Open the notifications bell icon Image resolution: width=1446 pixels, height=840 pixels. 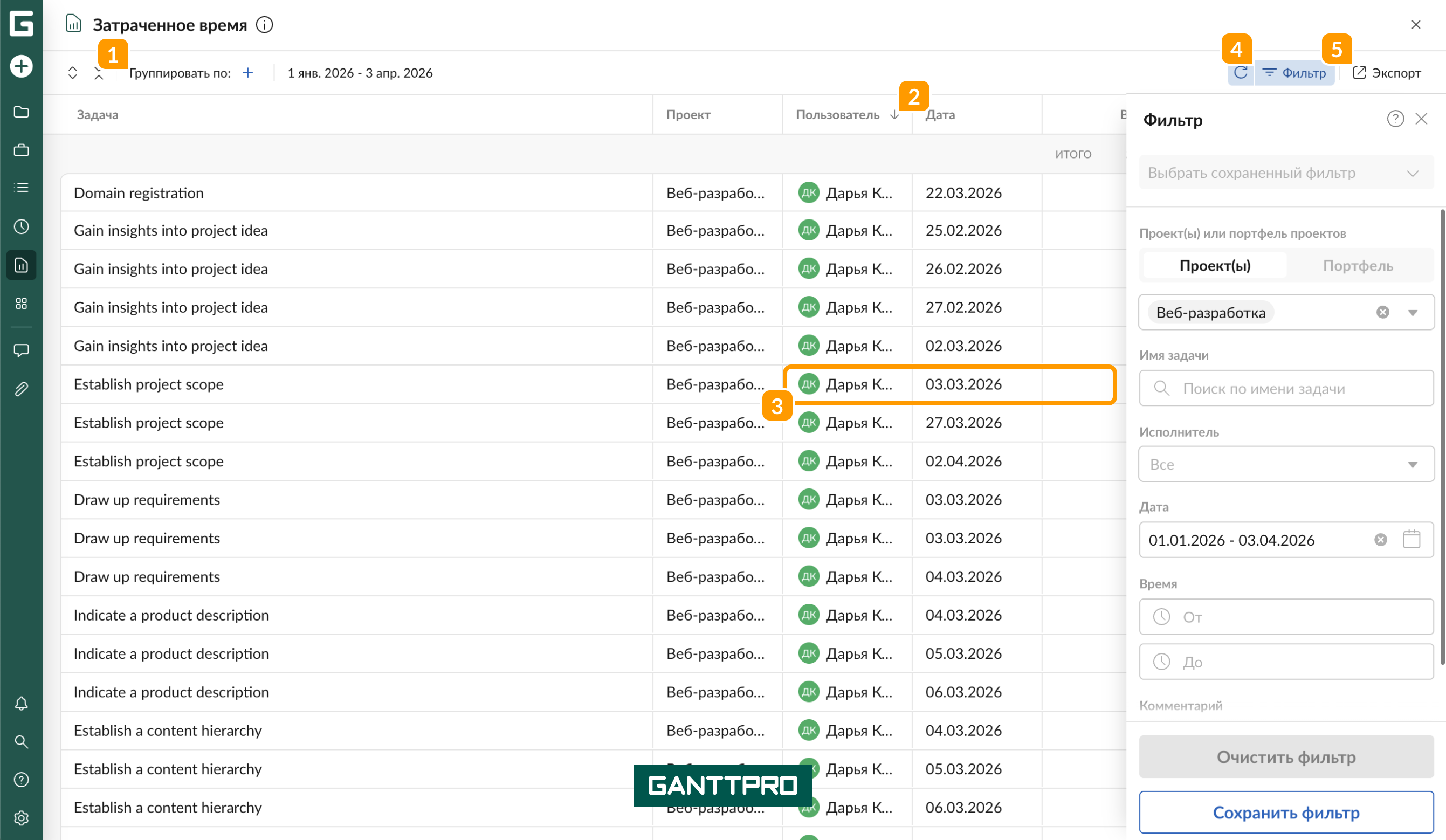tap(21, 704)
